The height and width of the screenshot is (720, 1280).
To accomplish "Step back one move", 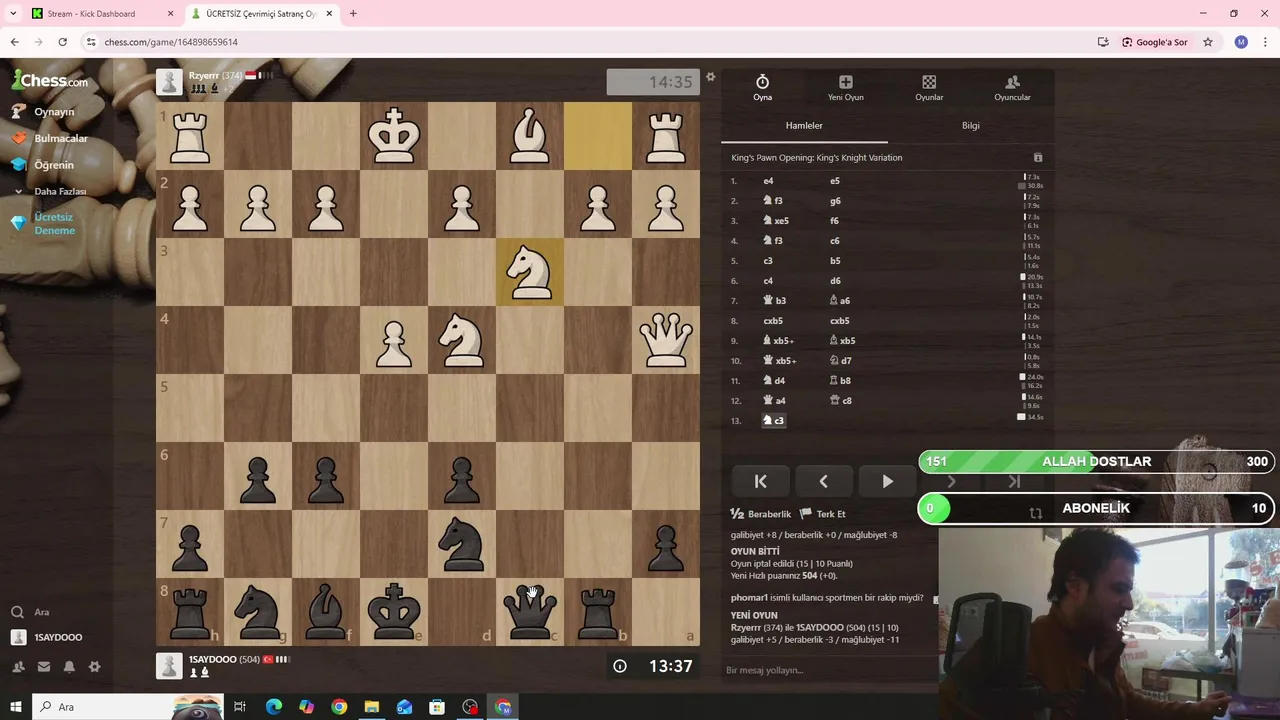I will coord(823,482).
